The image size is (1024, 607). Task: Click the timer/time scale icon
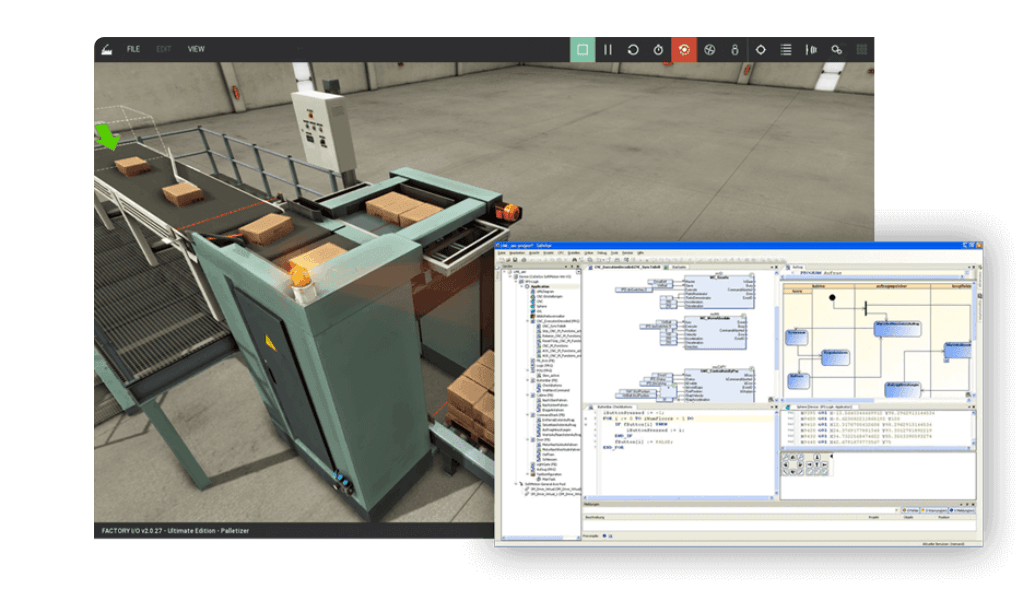658,49
